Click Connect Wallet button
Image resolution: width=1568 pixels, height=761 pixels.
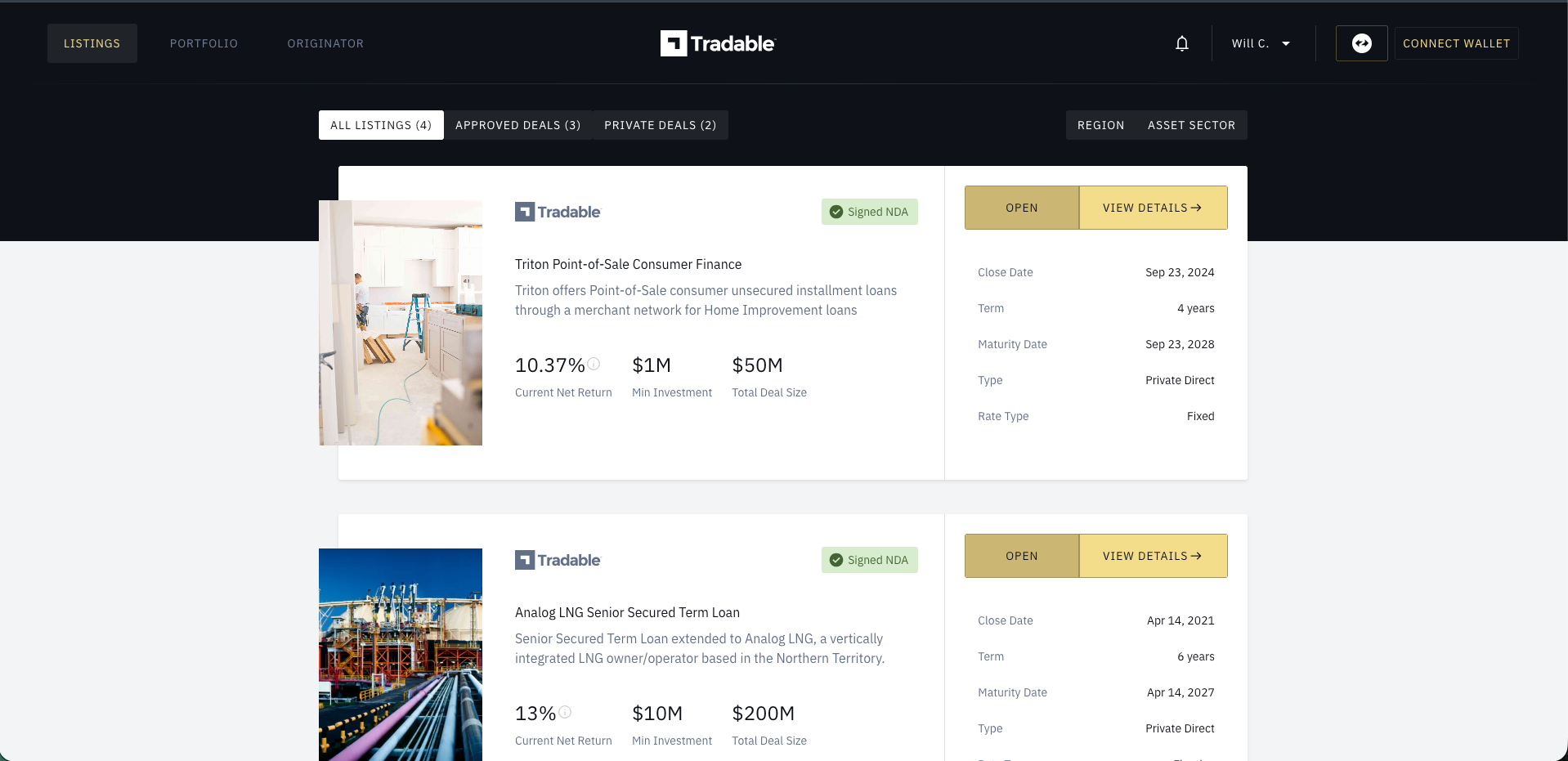1456,43
